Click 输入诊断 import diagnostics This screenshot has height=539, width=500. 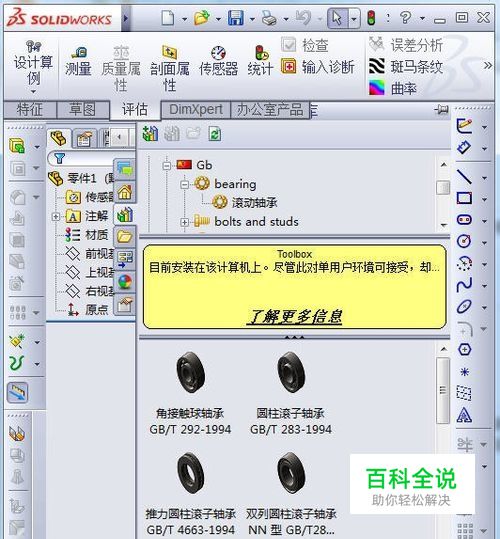[x=318, y=66]
